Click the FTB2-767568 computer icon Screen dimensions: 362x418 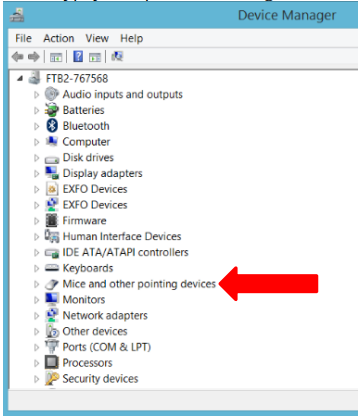click(34, 78)
